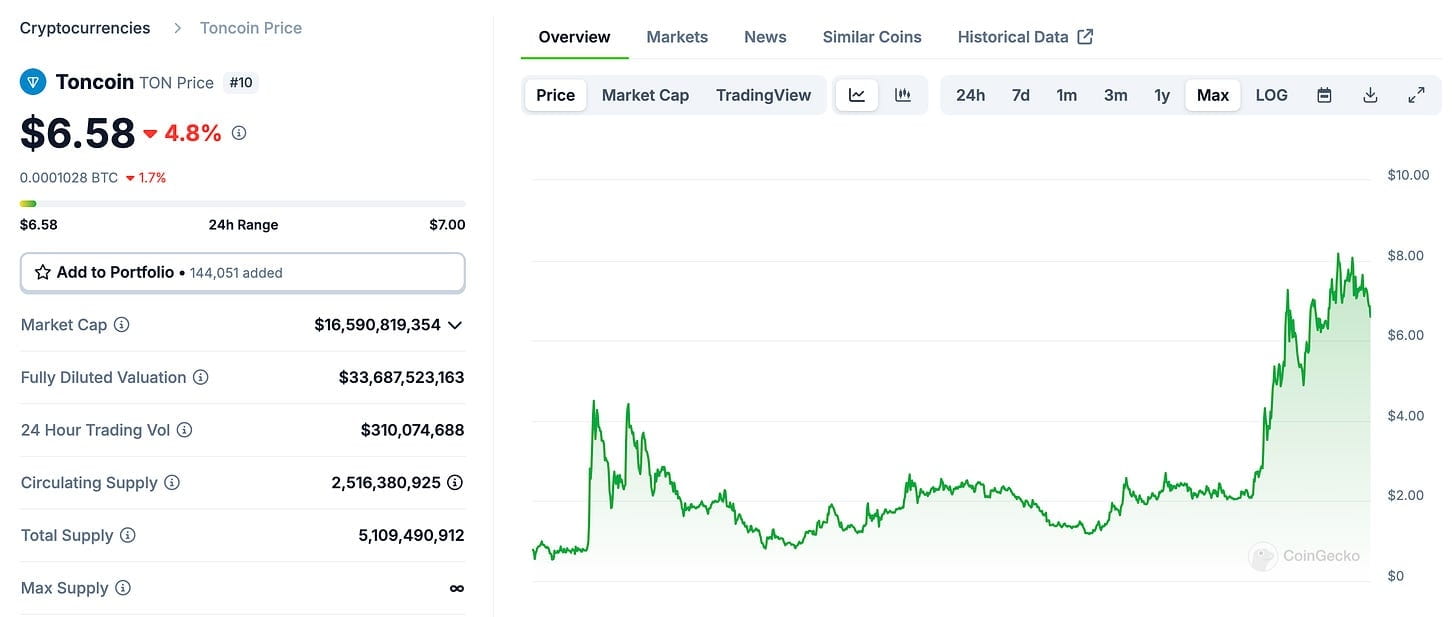The image size is (1456, 617).
Task: Go to Cryptocurrencies breadcrumb link
Action: tap(85, 28)
